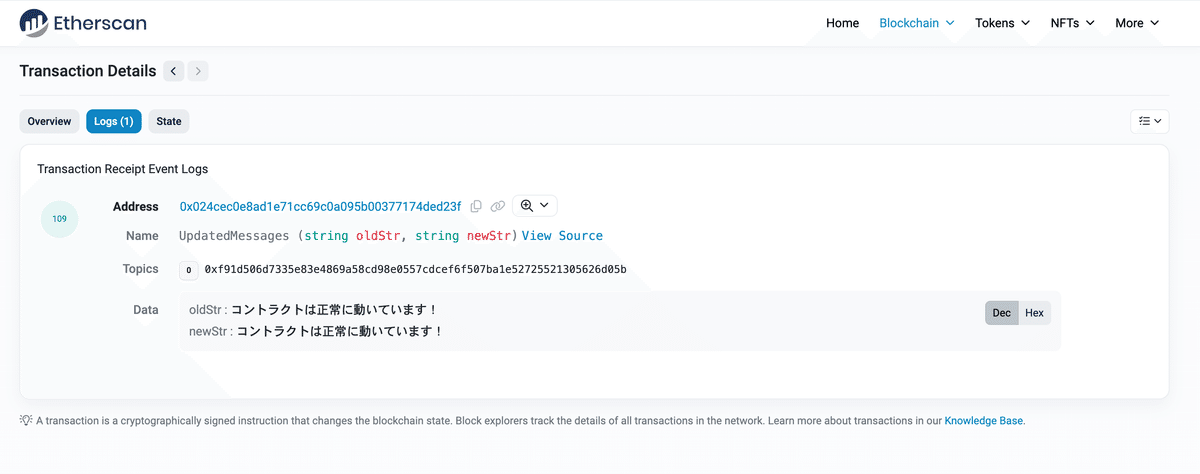Screen dimensions: 1200x474
Task: Click the Etherscan logo icon
Action: click(x=34, y=22)
